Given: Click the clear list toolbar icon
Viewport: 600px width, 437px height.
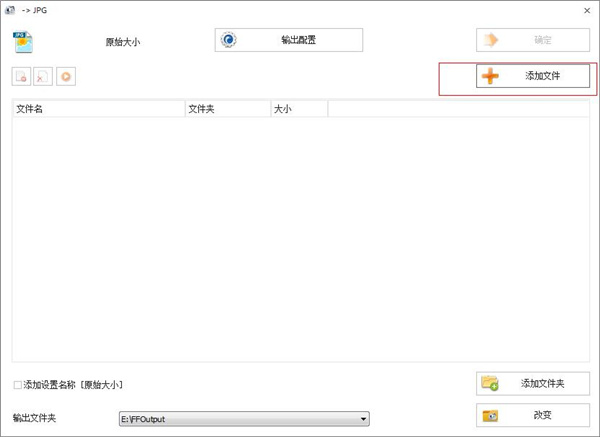Looking at the screenshot, I should 44,76.
